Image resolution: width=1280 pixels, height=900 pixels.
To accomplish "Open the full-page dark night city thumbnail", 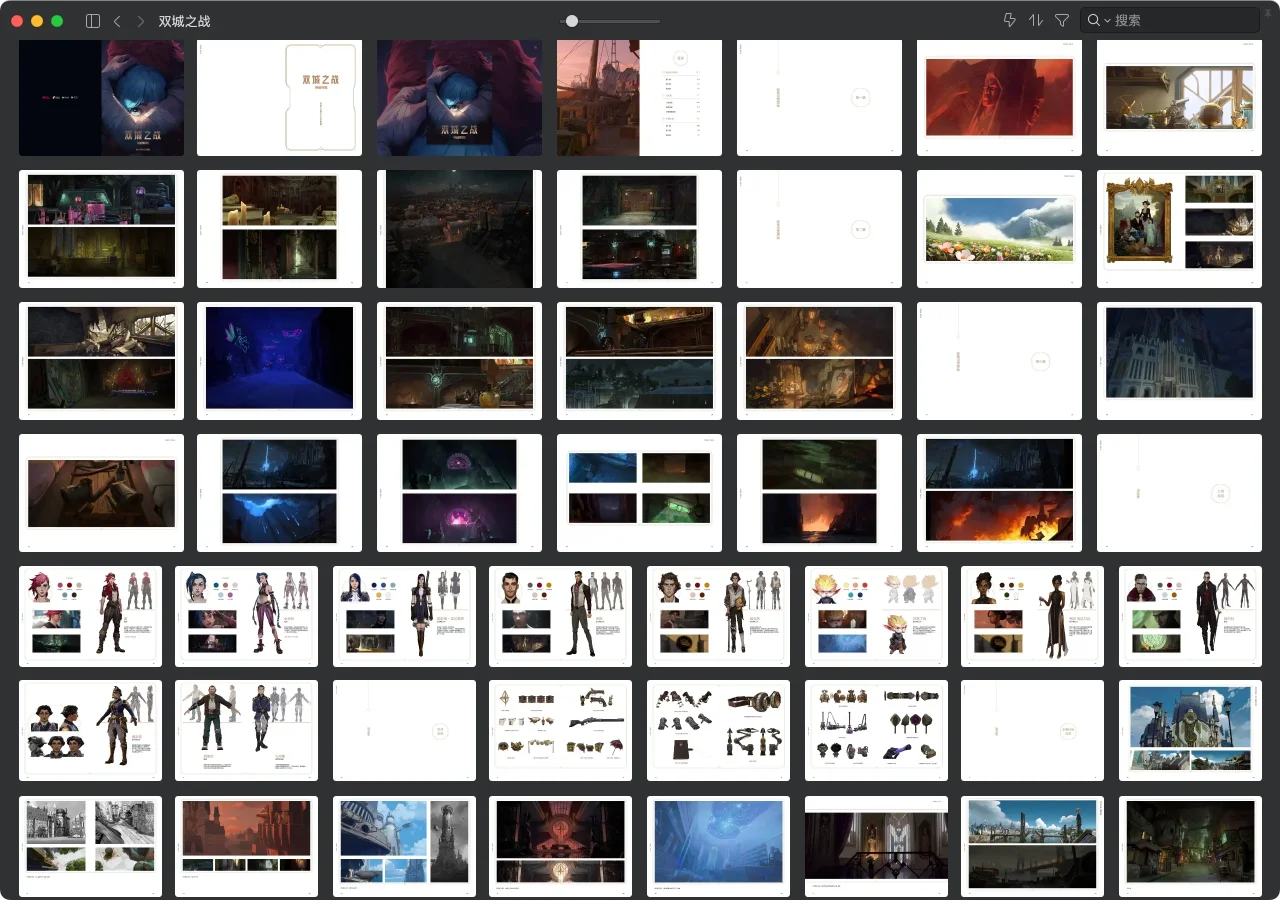I will tap(459, 229).
